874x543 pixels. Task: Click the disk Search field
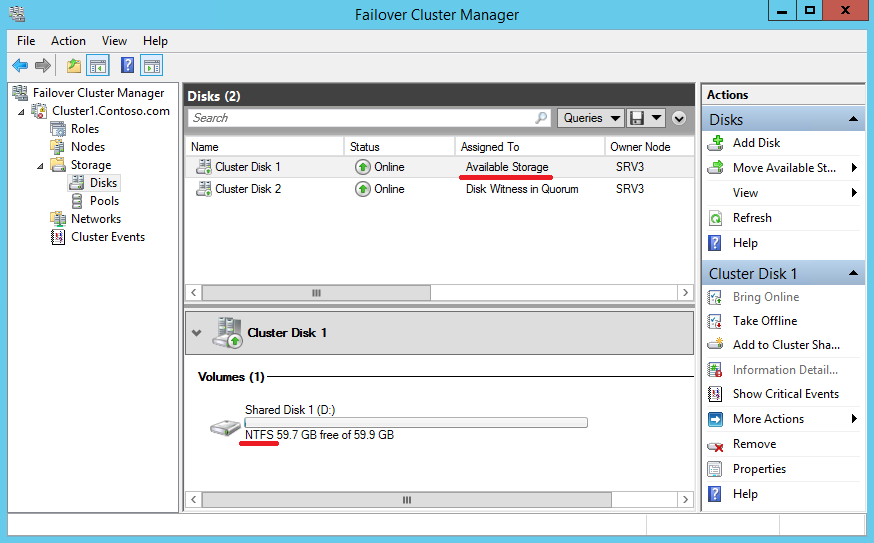point(360,118)
